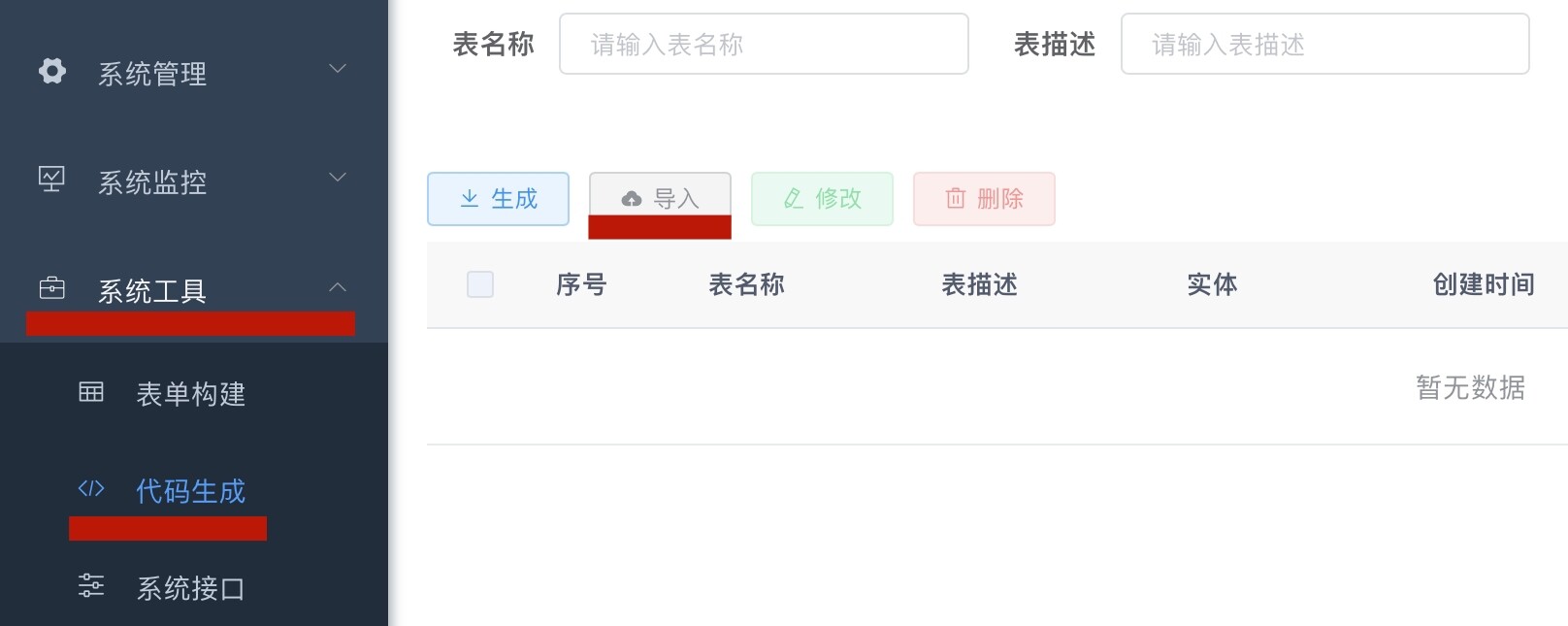Screen dimensions: 1568x626
Task: Click the 表名称 search input field
Action: 764,43
